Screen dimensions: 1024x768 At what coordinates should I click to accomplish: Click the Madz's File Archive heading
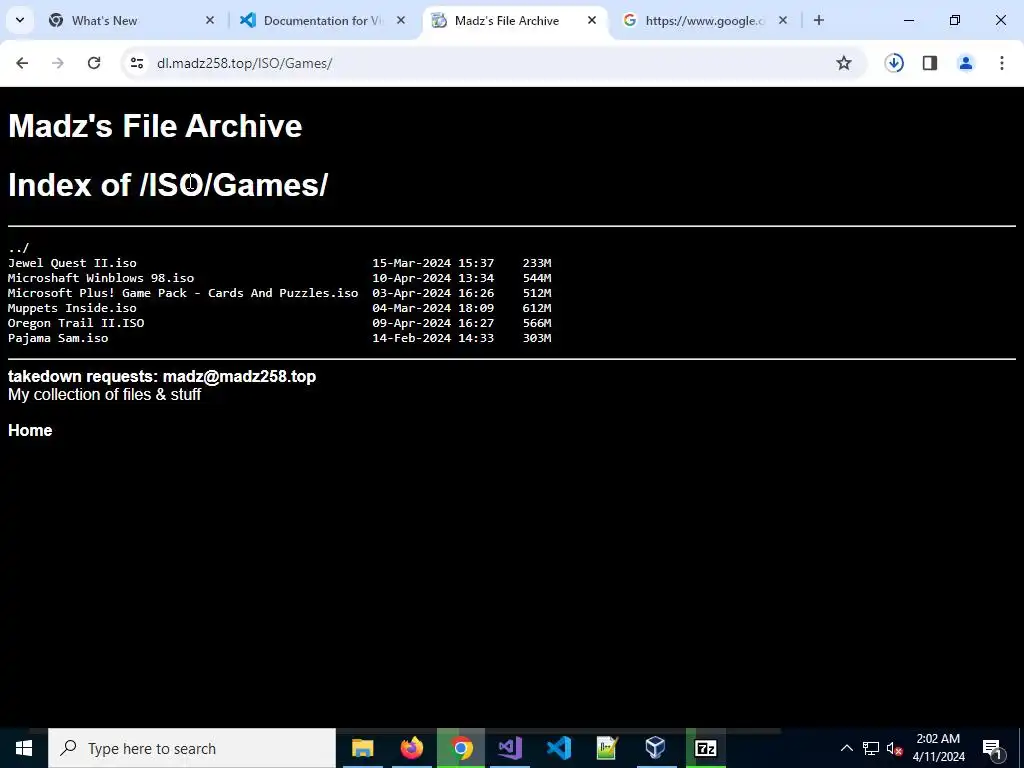[155, 125]
